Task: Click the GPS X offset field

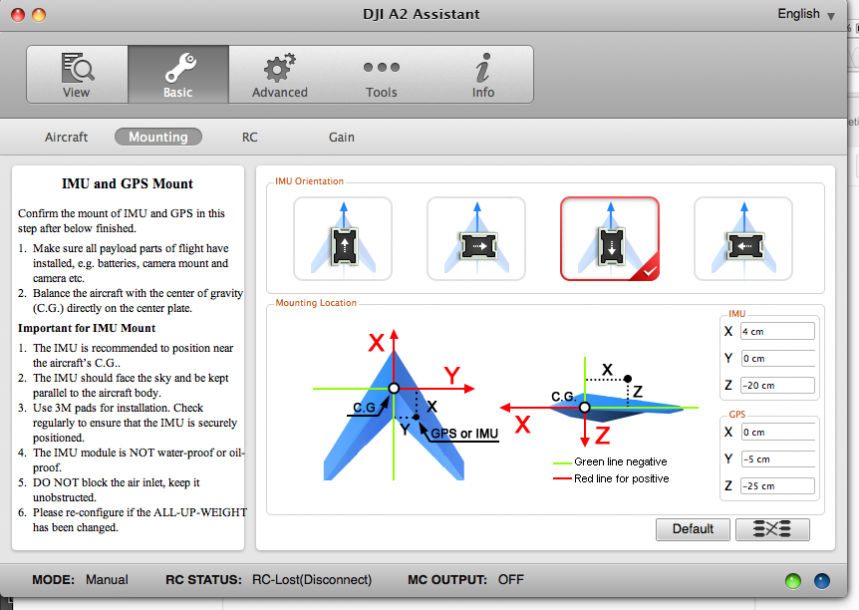Action: [777, 432]
